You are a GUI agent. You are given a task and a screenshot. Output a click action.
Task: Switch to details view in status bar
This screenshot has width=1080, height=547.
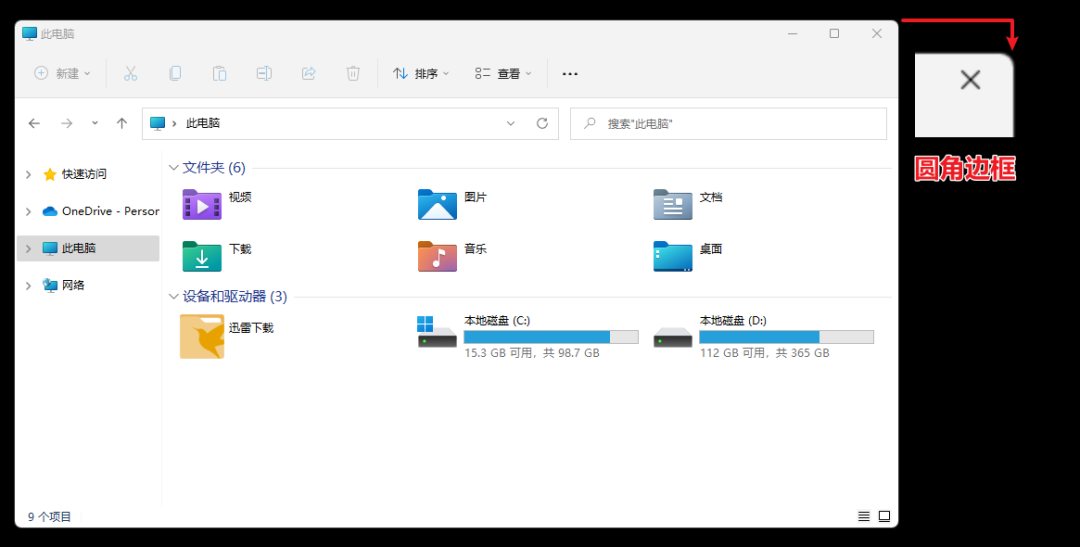point(864,516)
